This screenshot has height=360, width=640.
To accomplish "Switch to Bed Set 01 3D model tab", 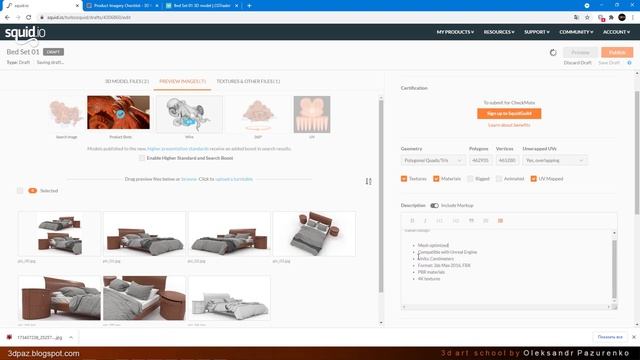I will click(x=202, y=6).
